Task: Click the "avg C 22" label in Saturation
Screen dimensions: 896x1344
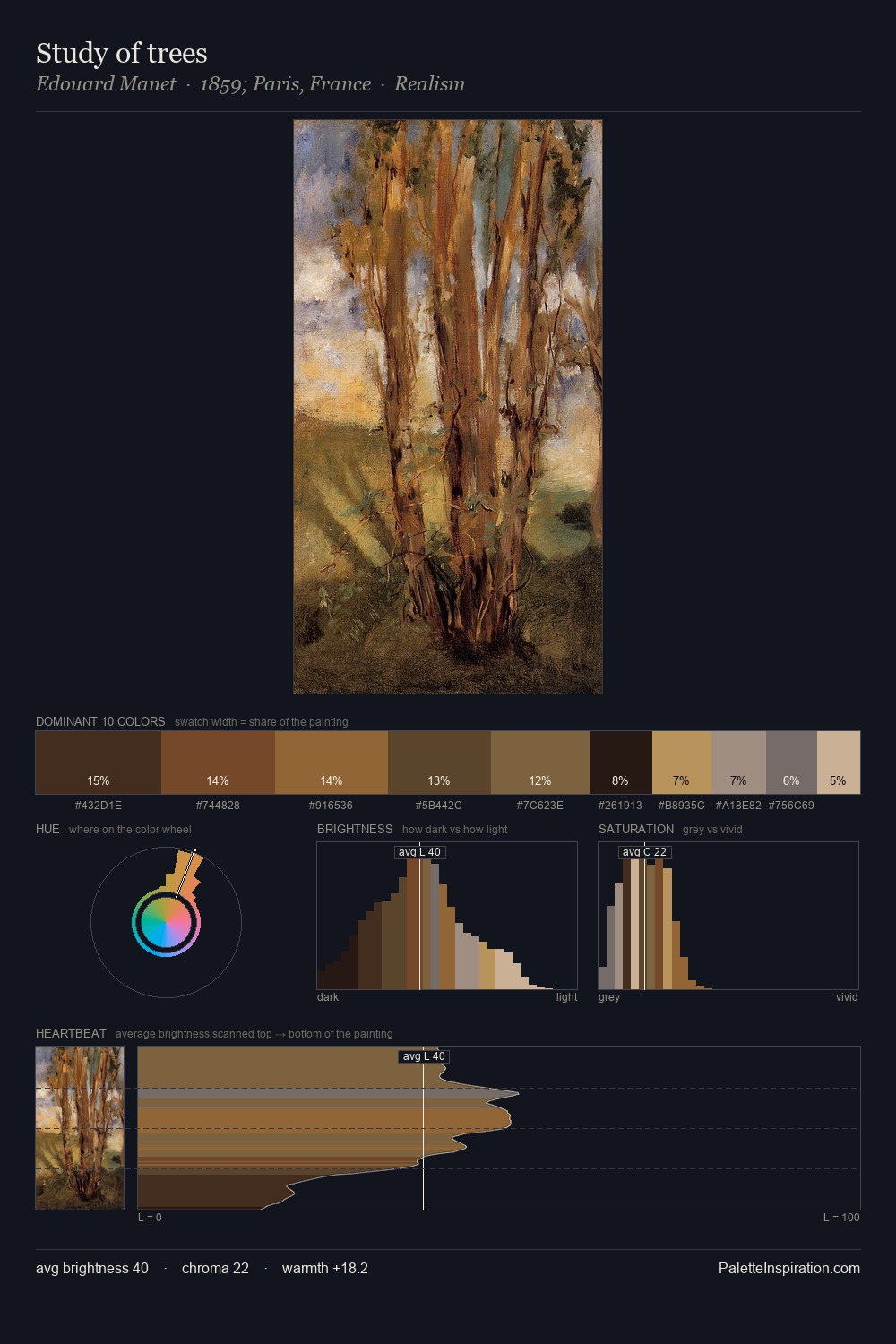Action: click(x=644, y=852)
